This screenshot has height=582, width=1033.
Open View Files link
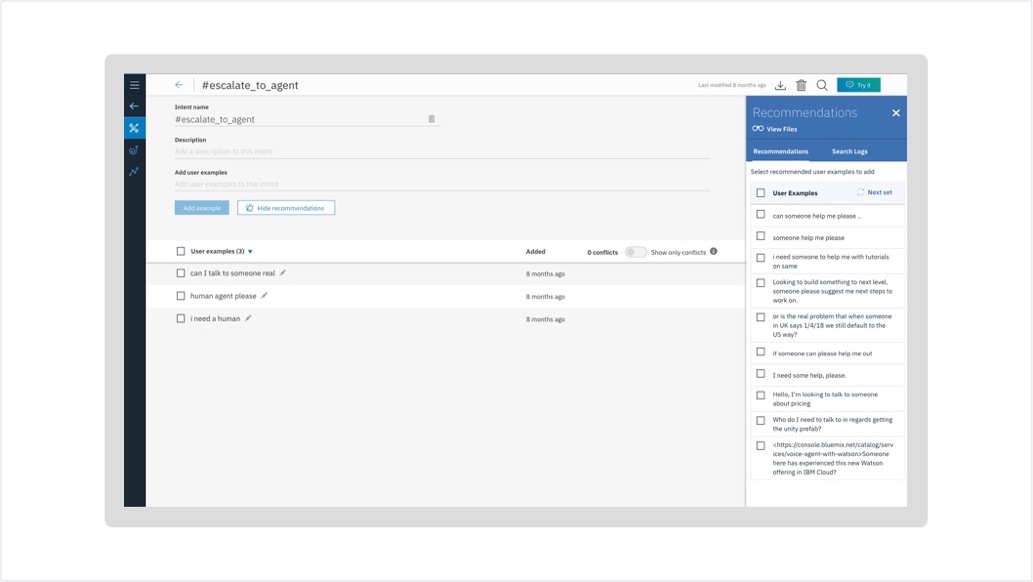(x=775, y=129)
